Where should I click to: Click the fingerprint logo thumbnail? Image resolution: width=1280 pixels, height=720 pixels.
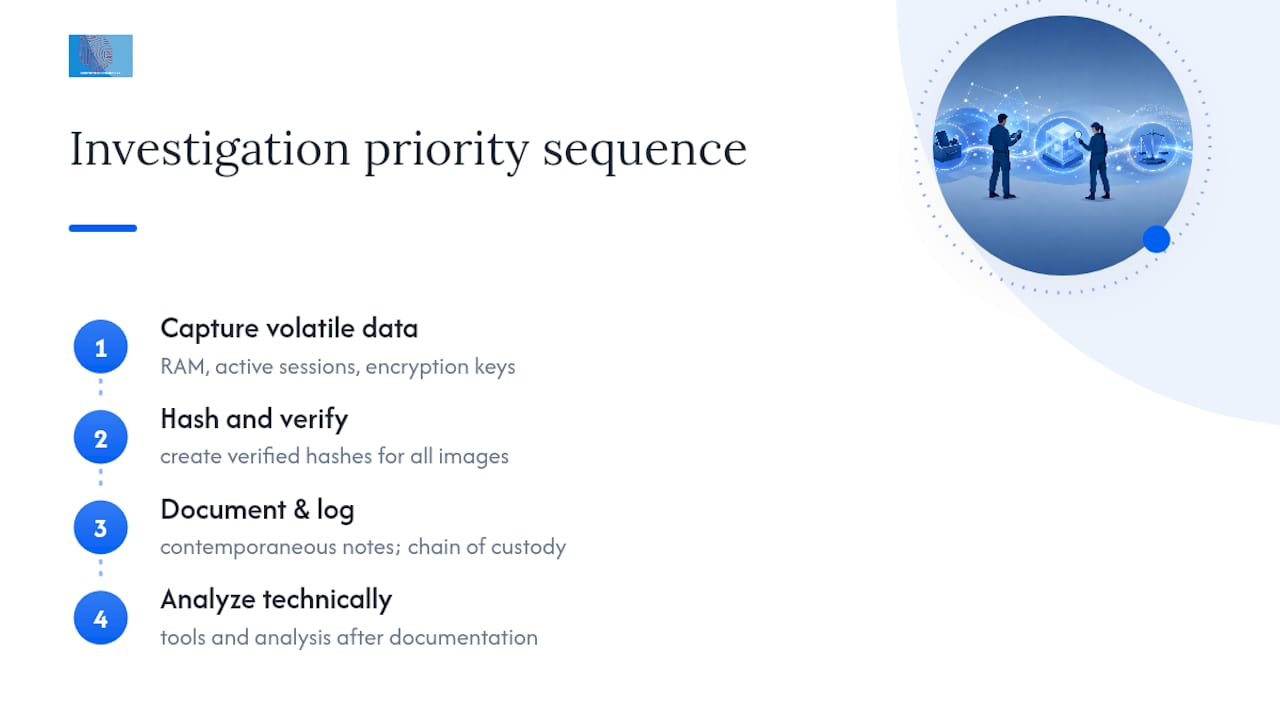coord(100,56)
